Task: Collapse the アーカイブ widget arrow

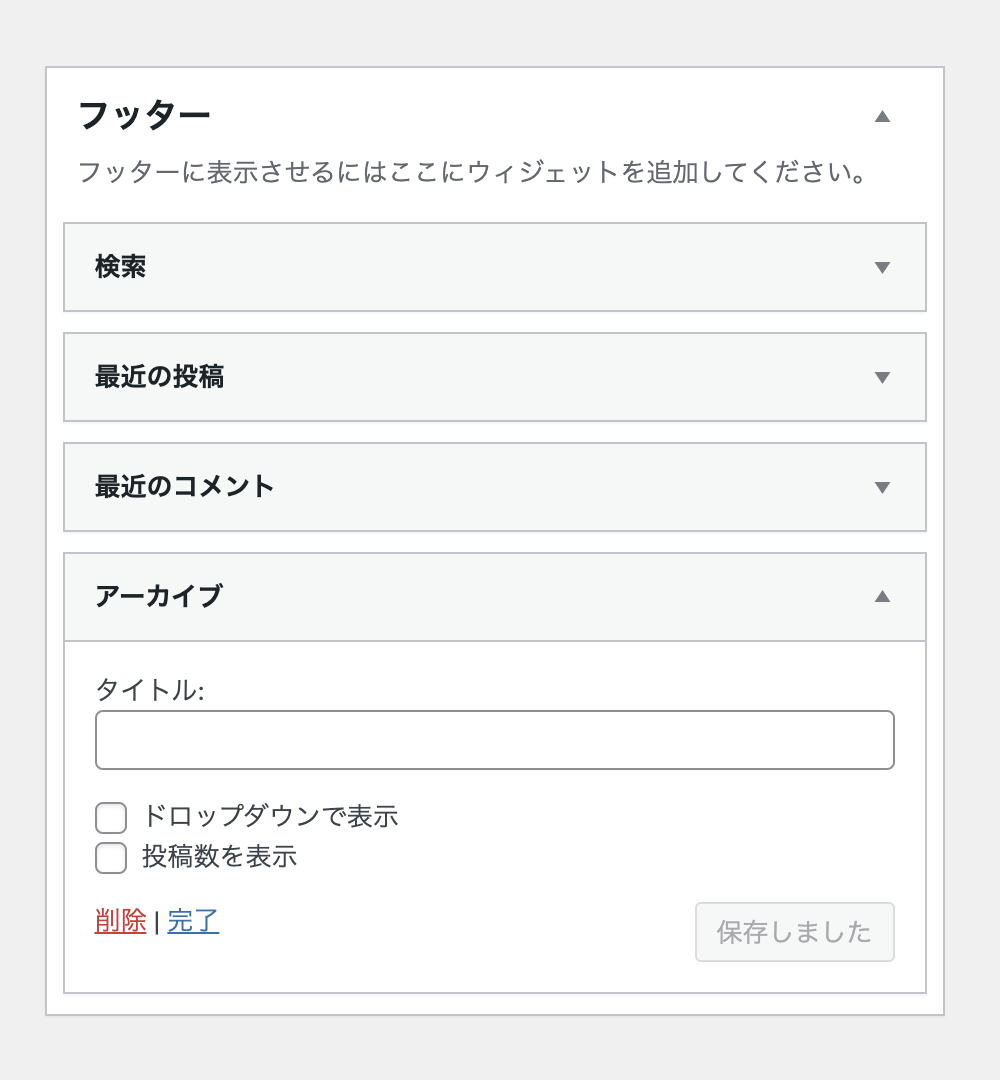Action: click(882, 596)
